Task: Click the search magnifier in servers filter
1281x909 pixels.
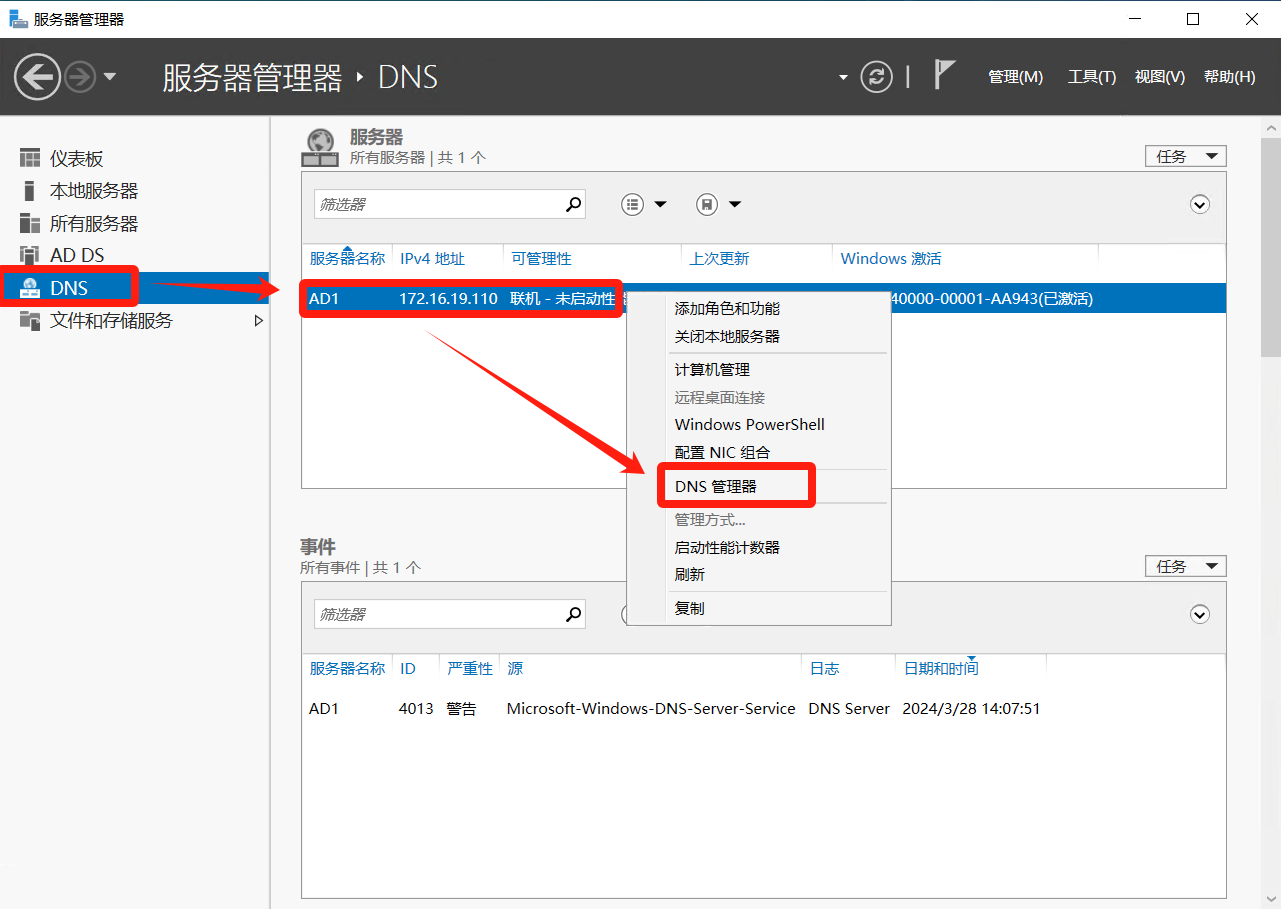Action: [573, 204]
